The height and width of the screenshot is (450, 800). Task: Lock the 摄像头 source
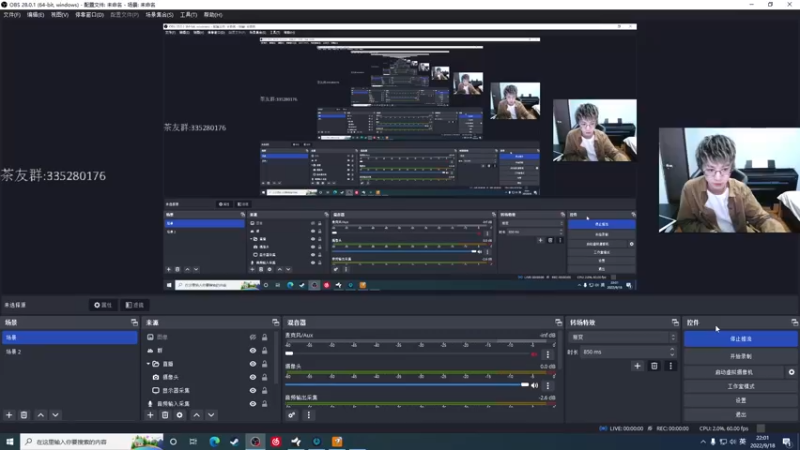(264, 377)
